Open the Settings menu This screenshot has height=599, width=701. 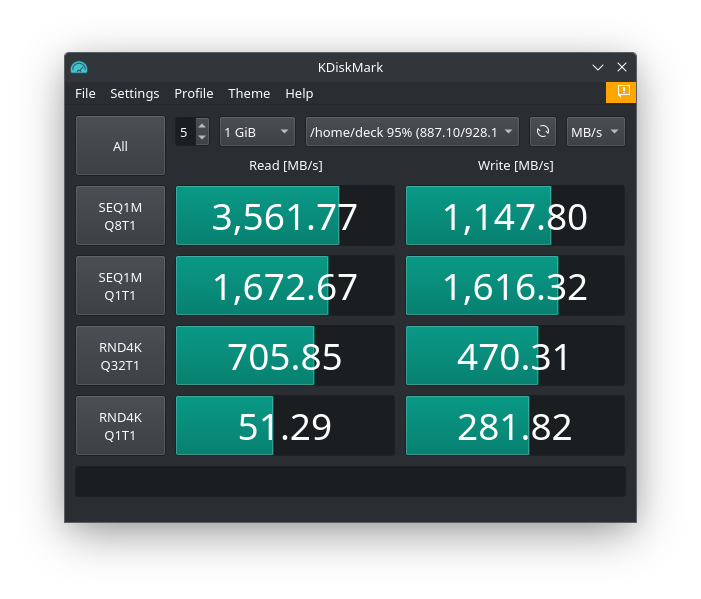coord(135,93)
